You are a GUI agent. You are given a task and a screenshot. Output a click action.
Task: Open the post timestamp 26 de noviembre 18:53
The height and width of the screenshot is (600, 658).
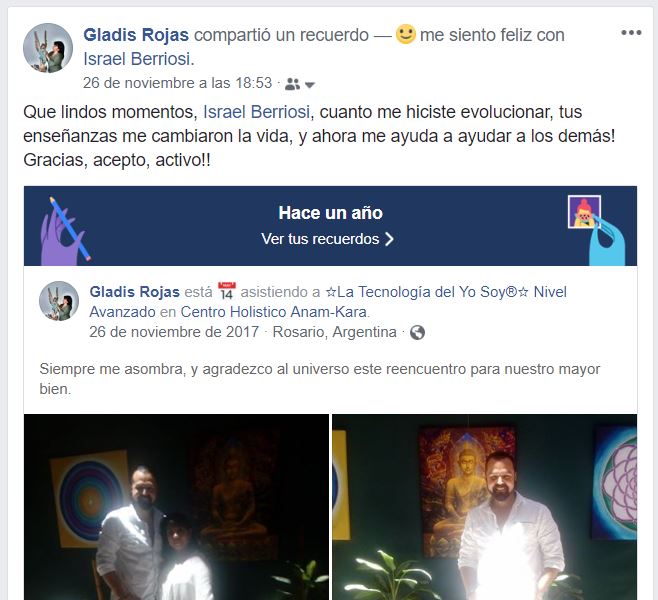[178, 83]
